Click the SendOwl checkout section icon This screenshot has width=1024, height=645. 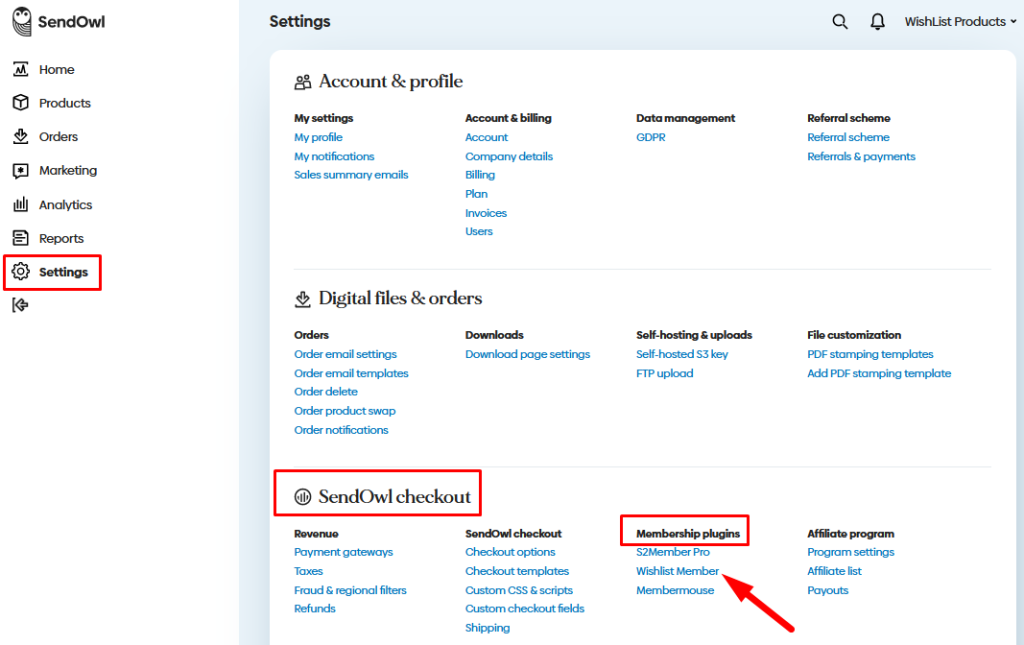click(303, 497)
